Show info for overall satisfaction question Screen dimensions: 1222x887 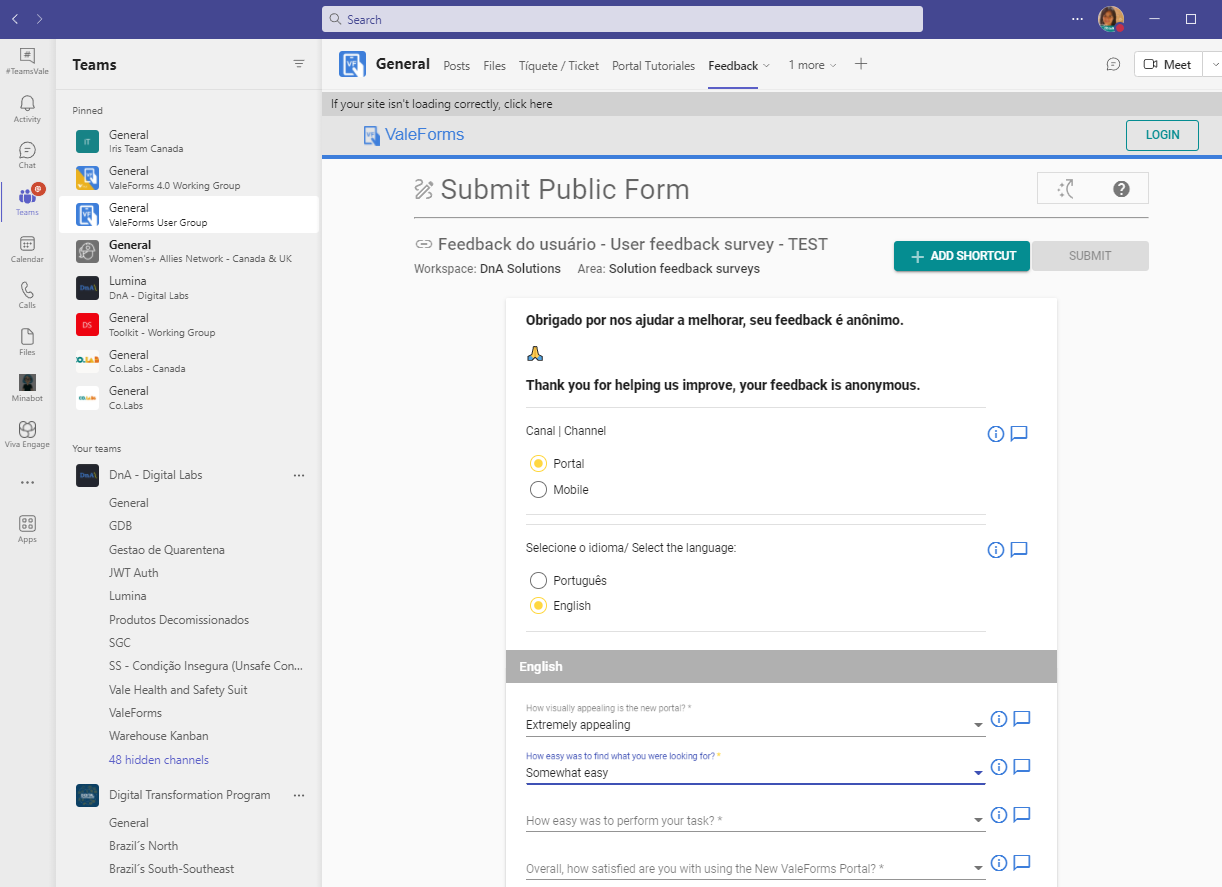coord(998,863)
